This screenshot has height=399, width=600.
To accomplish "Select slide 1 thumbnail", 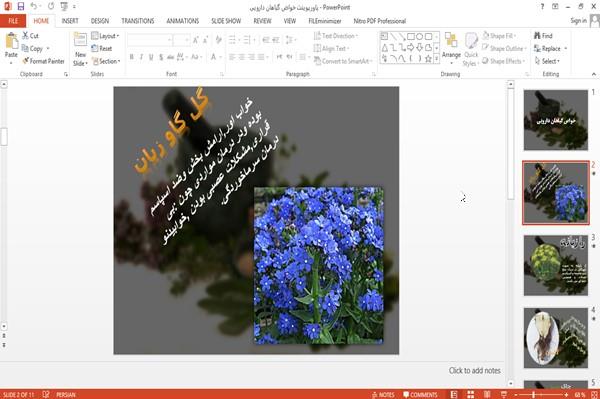I will 556,120.
